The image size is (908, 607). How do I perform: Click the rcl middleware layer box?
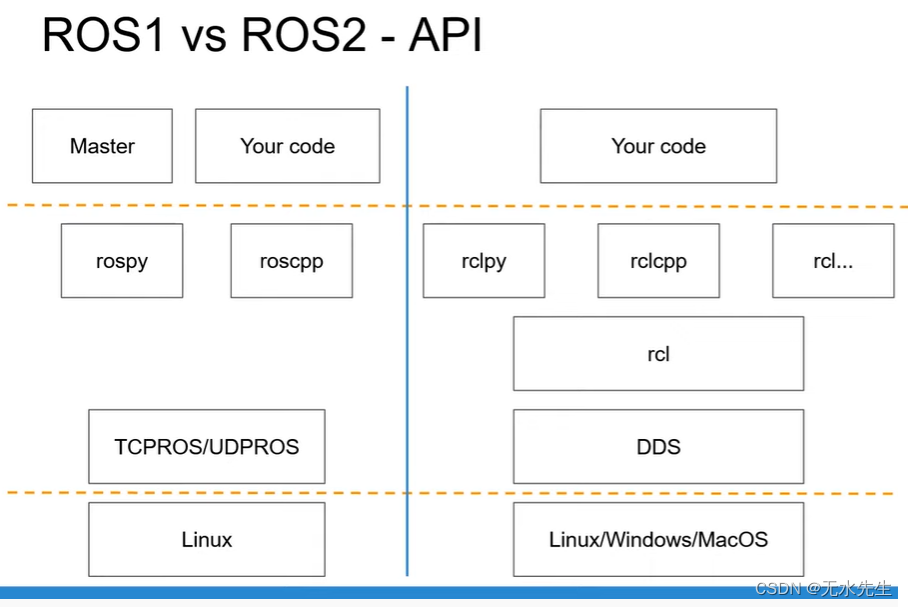658,352
